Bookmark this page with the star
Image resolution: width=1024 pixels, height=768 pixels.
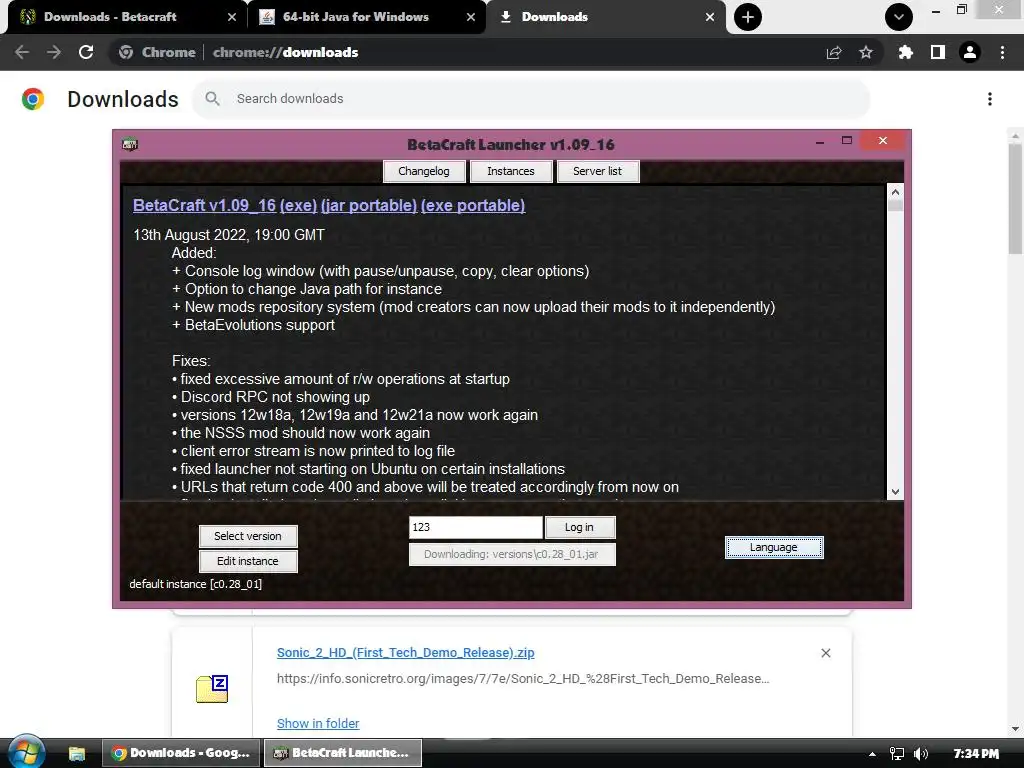click(x=866, y=52)
